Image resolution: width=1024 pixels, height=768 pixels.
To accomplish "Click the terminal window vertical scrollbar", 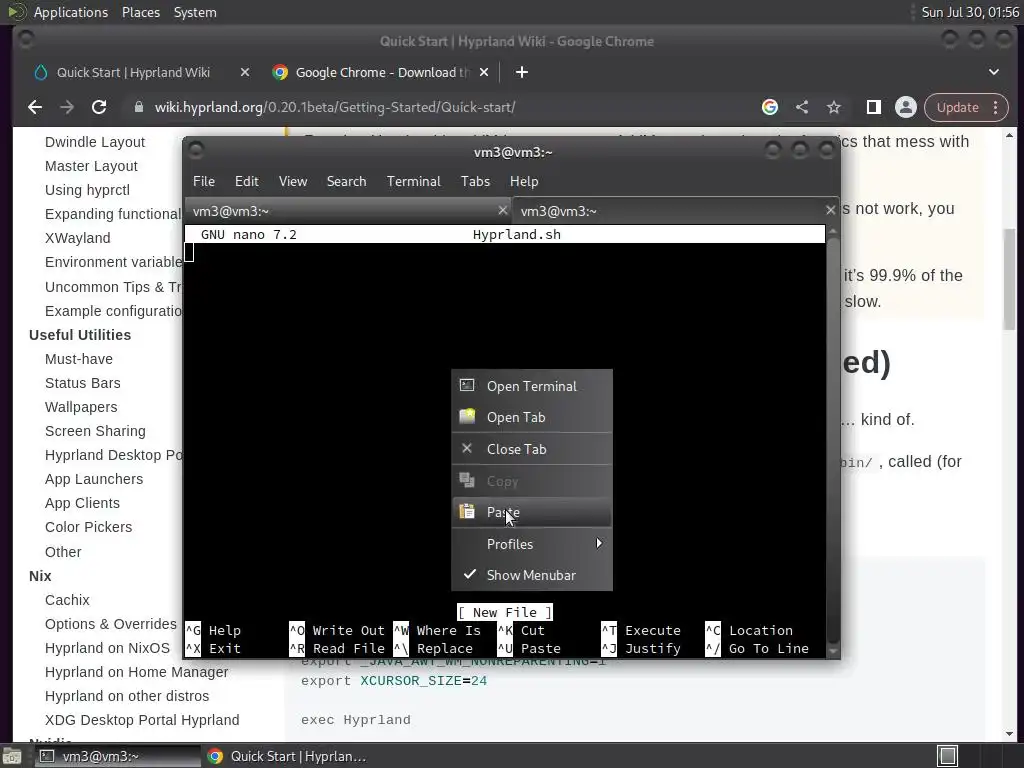I will coord(833,441).
